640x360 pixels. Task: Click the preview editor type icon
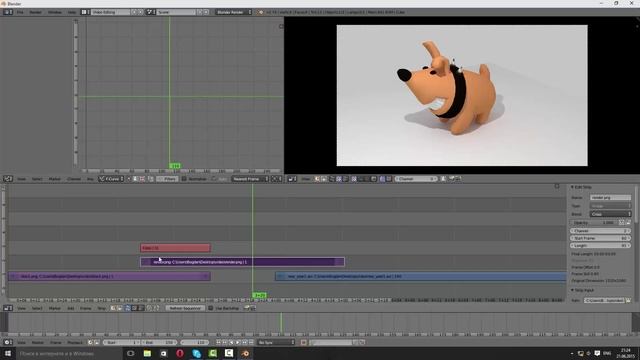292,179
